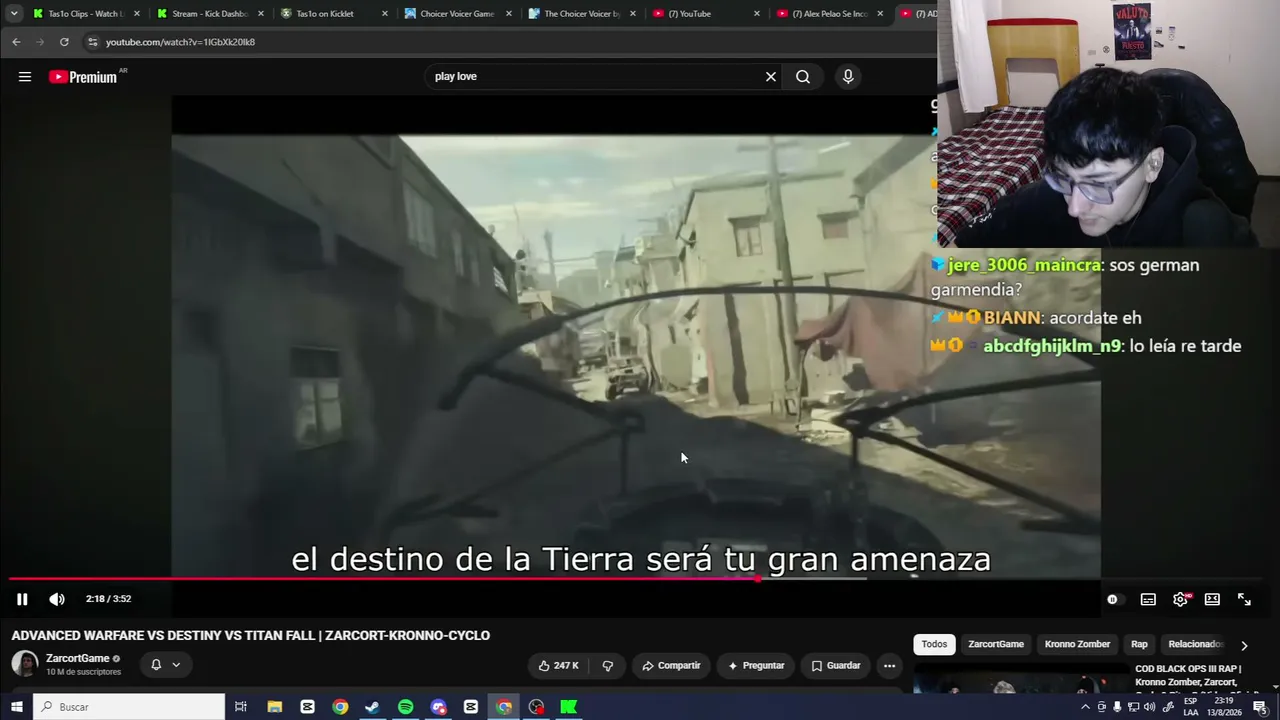Screen dimensions: 1280x720
Task: Open more actions three-dot menu
Action: tap(889, 666)
